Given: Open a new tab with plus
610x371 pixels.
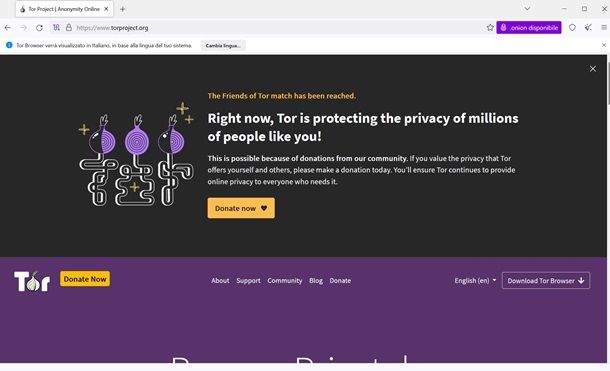Looking at the screenshot, I should click(123, 9).
